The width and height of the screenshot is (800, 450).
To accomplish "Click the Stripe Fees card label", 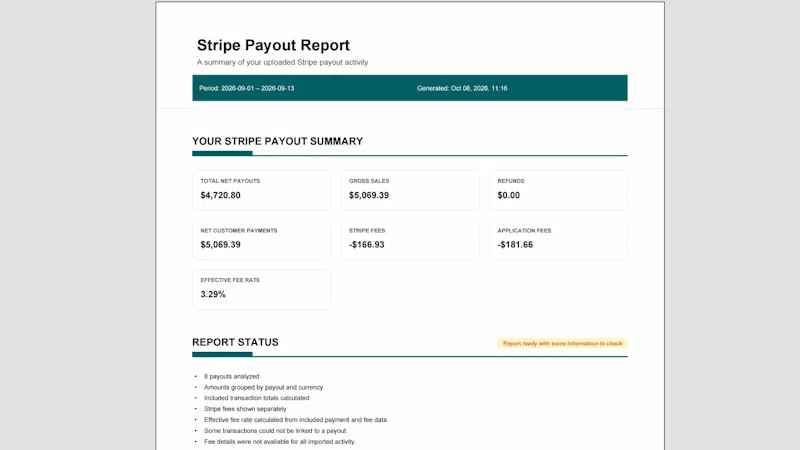I will coord(367,231).
